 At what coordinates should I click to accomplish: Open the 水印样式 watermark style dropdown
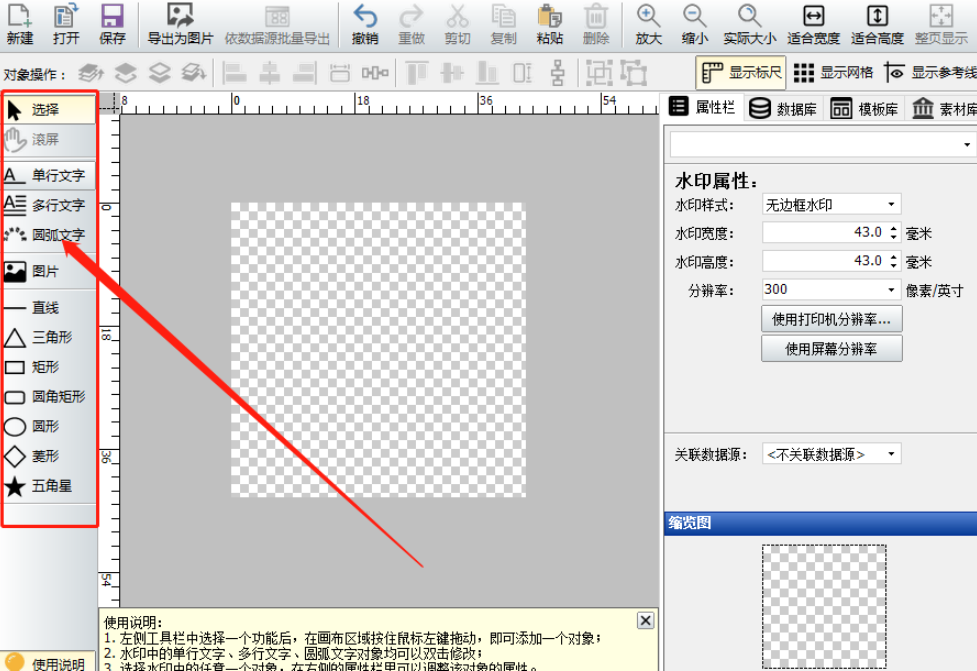coord(831,205)
